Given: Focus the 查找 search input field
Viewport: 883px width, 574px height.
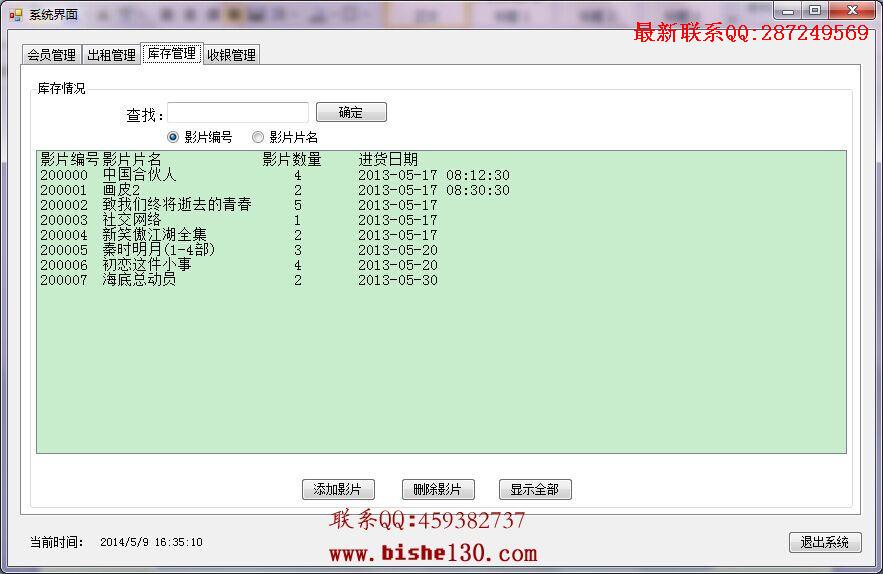Looking at the screenshot, I should tap(238, 113).
